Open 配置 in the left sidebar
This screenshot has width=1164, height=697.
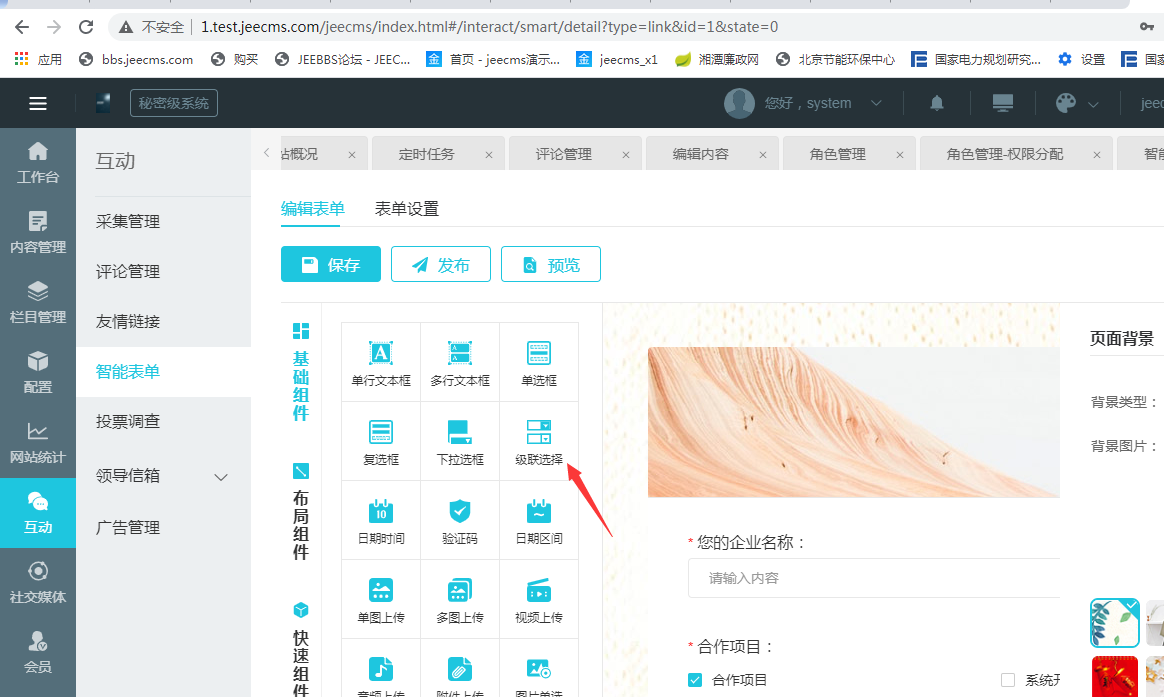pos(38,372)
